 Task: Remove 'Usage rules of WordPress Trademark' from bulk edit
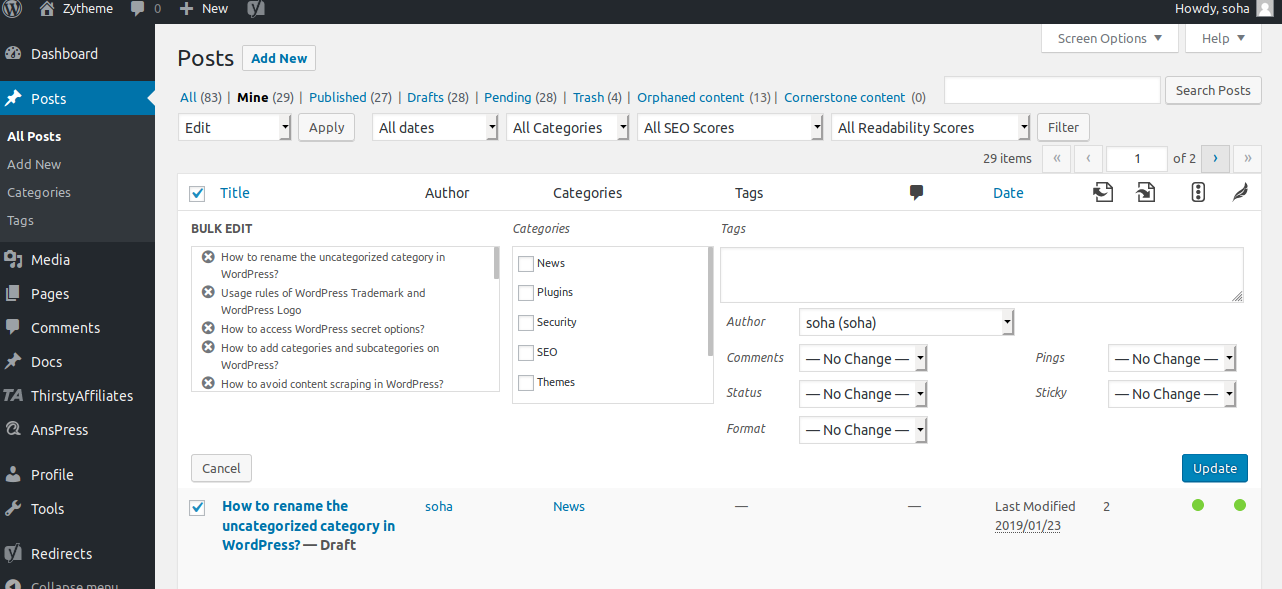[x=208, y=293]
